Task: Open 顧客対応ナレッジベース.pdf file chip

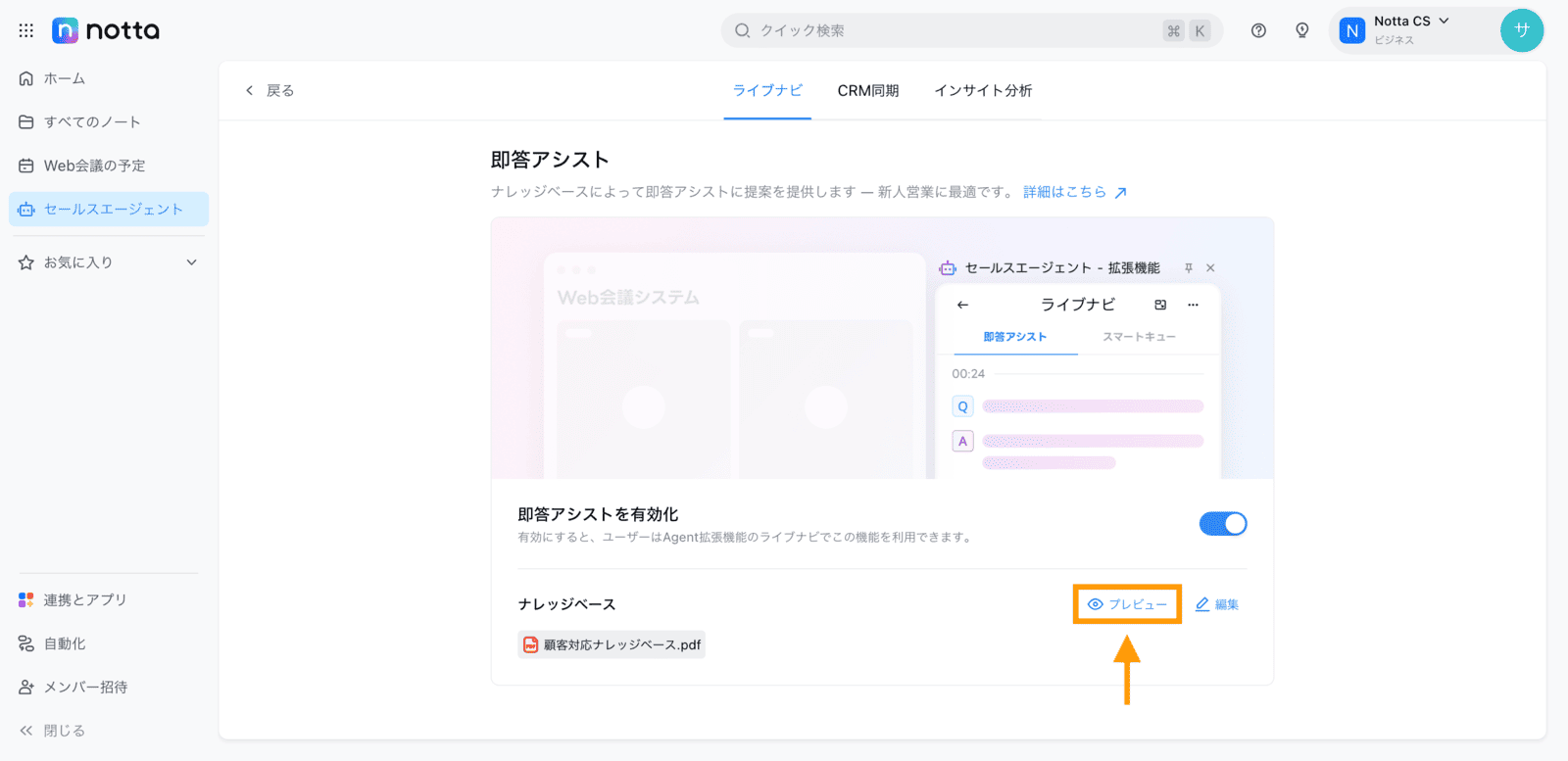Action: [612, 644]
